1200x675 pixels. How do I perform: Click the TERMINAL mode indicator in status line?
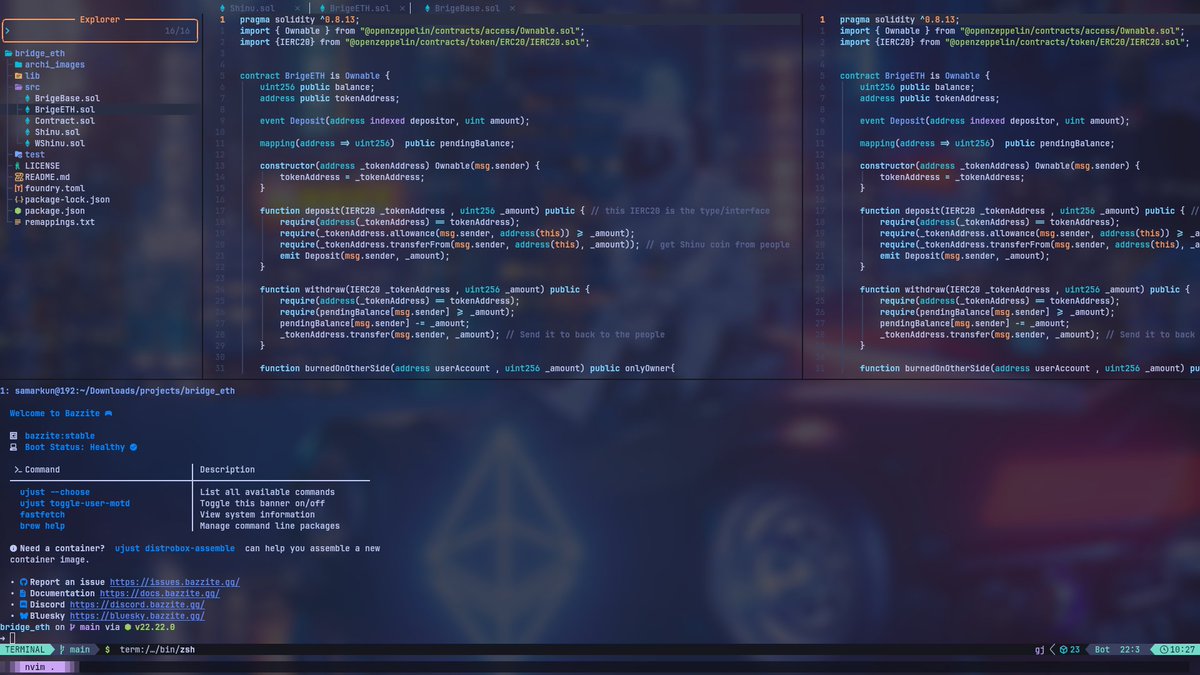24,650
